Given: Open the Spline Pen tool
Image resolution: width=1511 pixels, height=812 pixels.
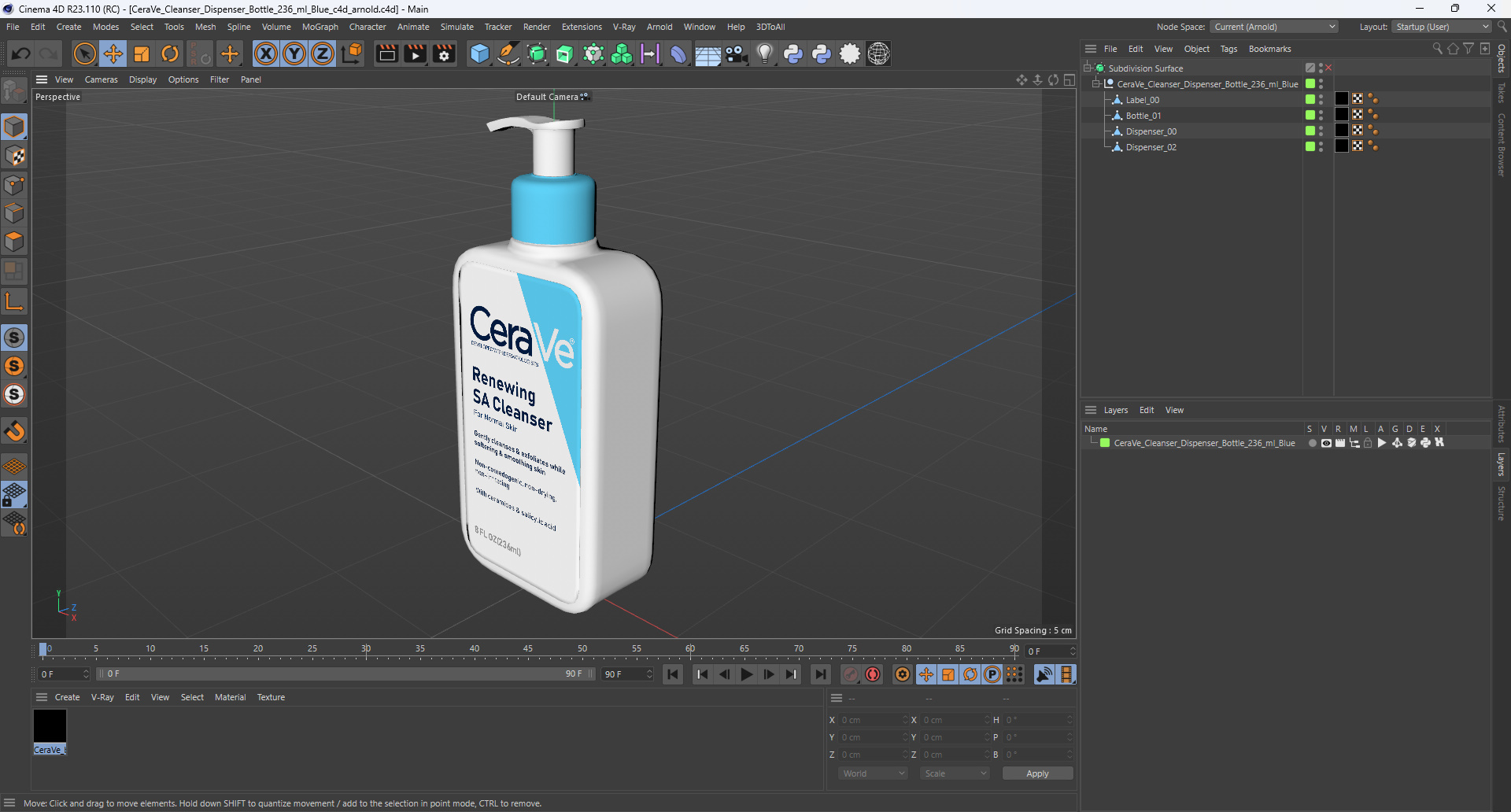Looking at the screenshot, I should (508, 54).
